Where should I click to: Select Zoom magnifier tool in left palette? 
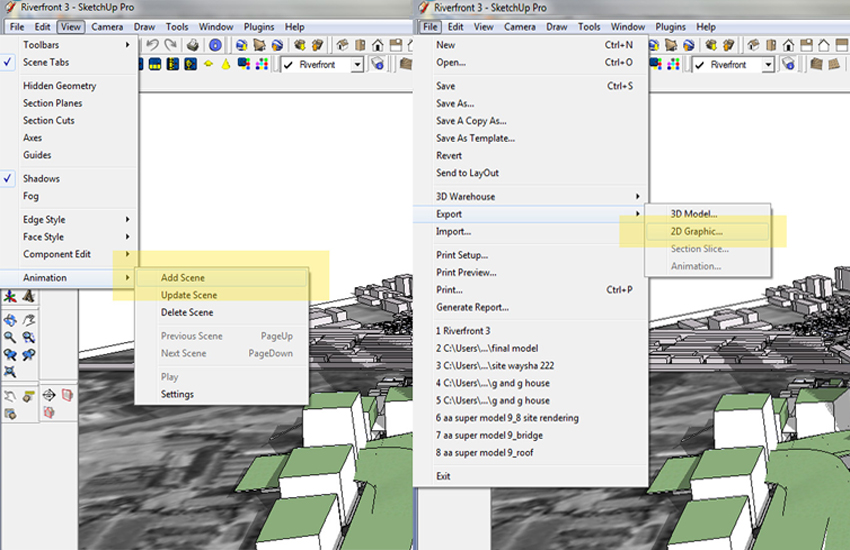click(x=10, y=337)
